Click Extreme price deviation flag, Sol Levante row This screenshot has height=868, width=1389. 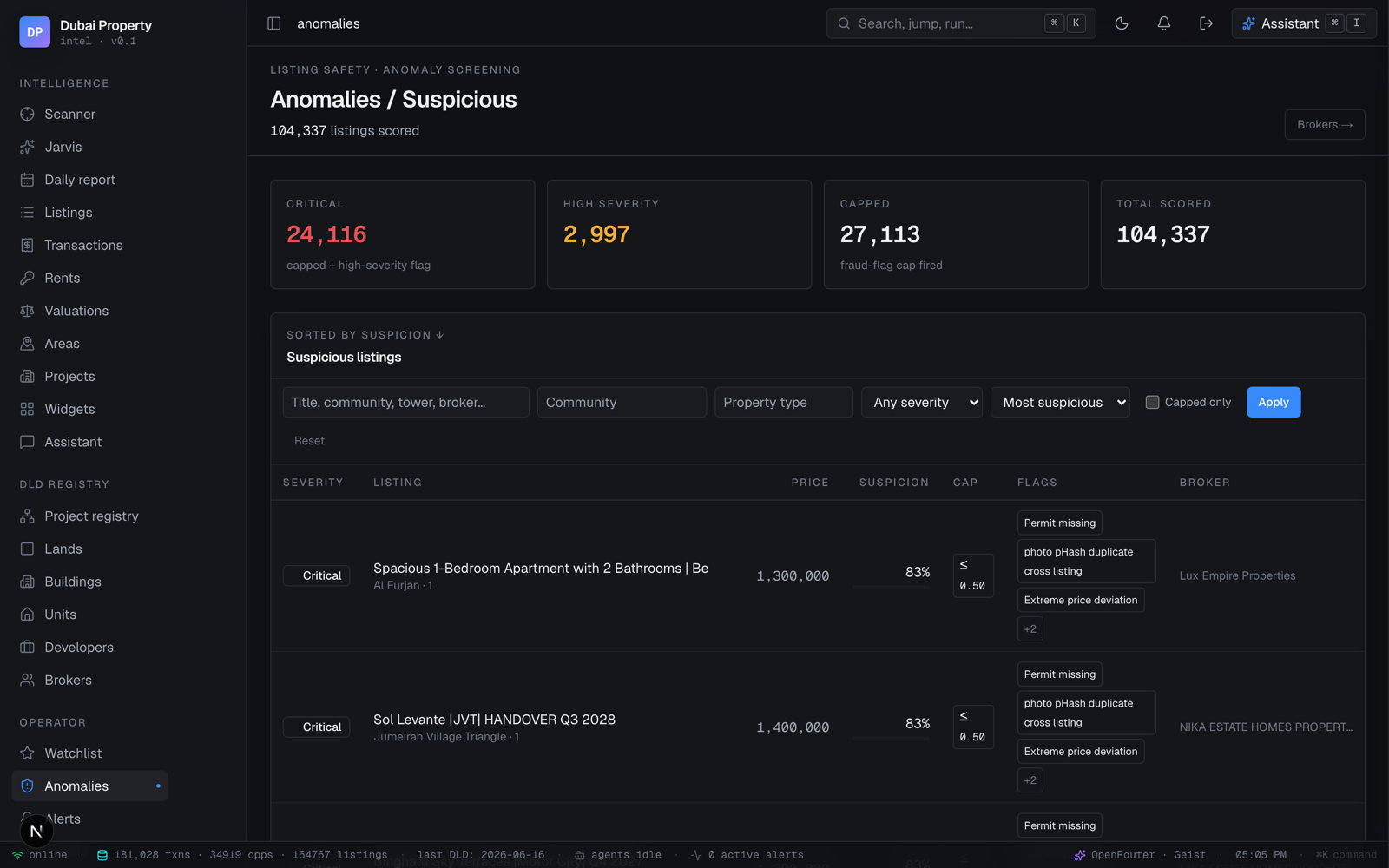click(x=1081, y=752)
